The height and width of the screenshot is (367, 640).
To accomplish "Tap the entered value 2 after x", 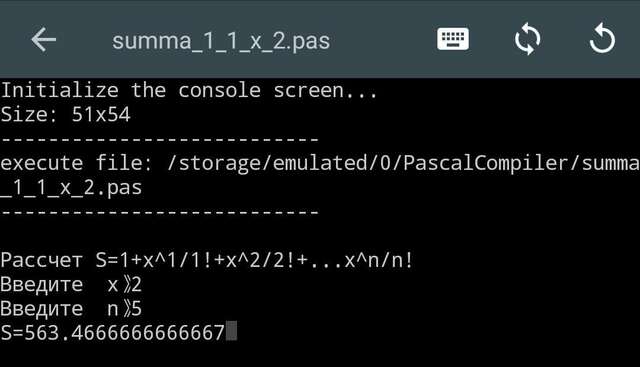I will [137, 285].
